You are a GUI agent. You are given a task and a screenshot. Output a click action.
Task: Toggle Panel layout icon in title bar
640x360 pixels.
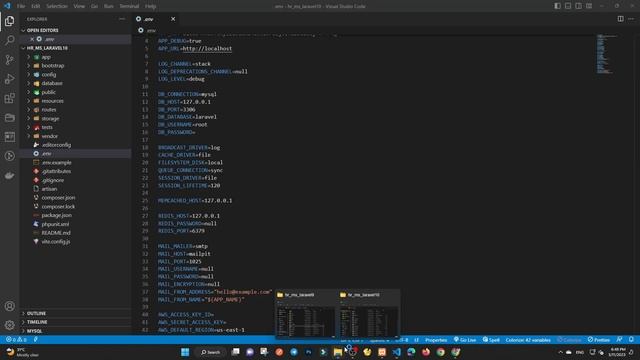click(568, 6)
